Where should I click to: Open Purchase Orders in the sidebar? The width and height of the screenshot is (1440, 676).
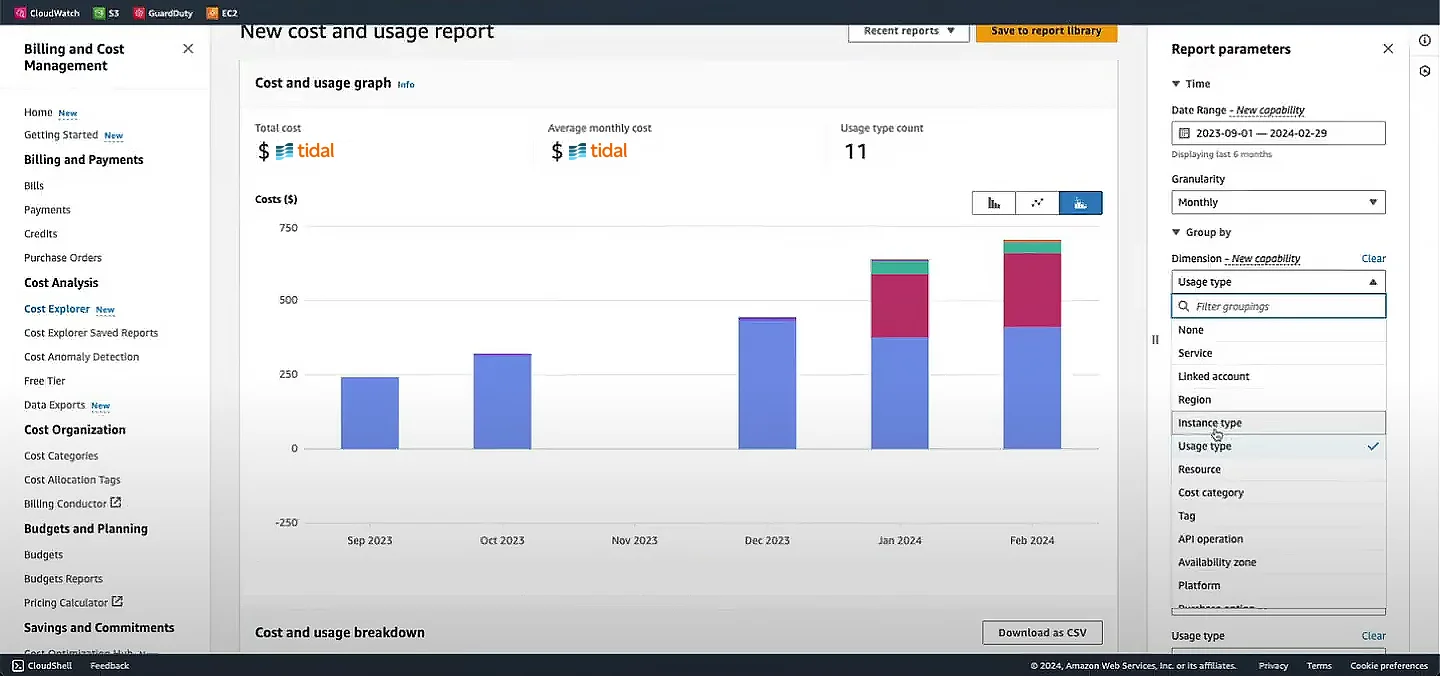tap(63, 258)
